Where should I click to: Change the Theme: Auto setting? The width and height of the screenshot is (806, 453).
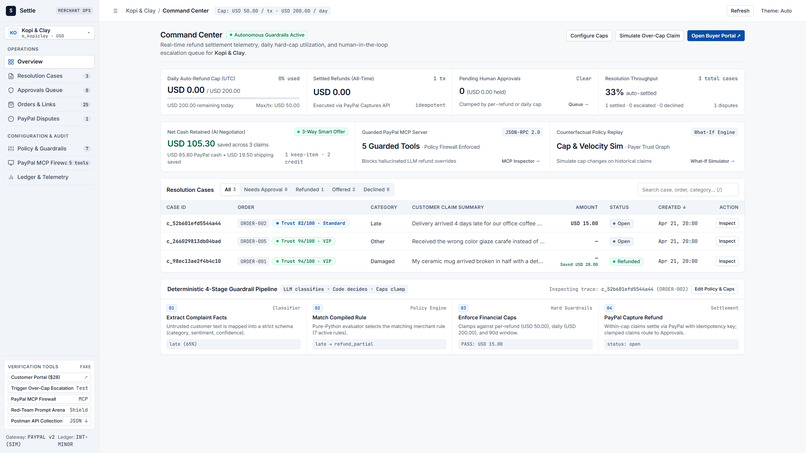click(x=776, y=11)
